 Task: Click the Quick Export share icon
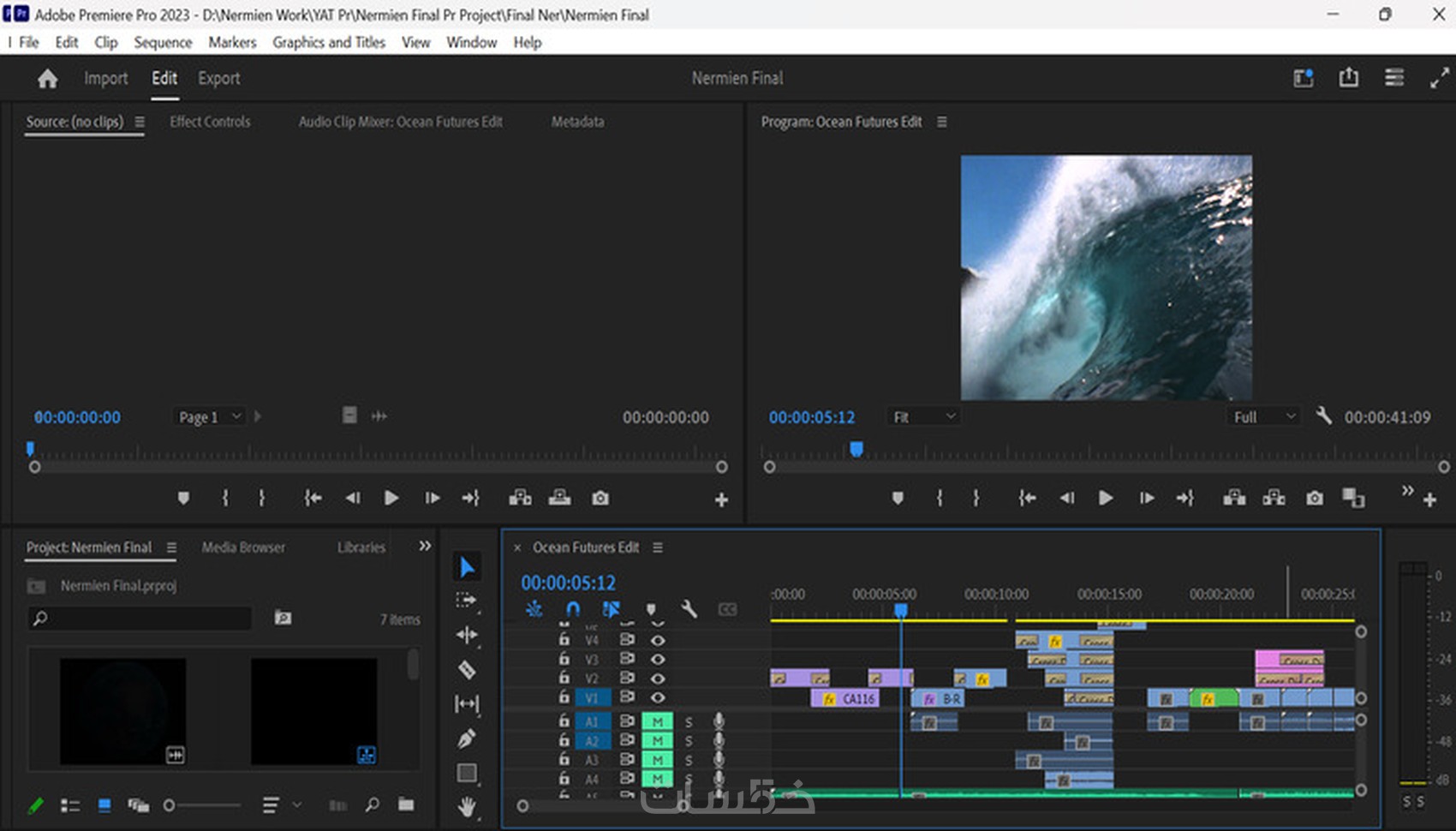tap(1348, 78)
